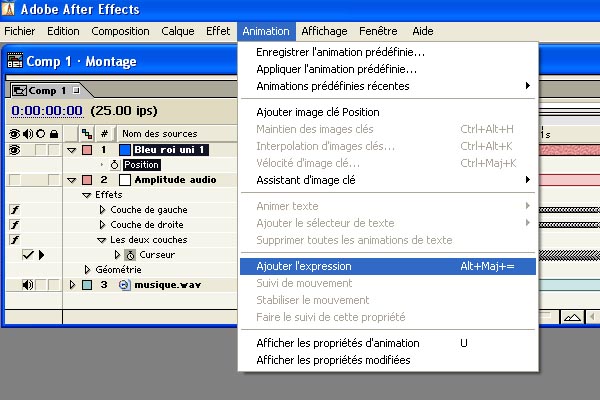The height and width of the screenshot is (400, 600).
Task: Click the white solid icon of Amplitude audio
Action: click(x=125, y=180)
